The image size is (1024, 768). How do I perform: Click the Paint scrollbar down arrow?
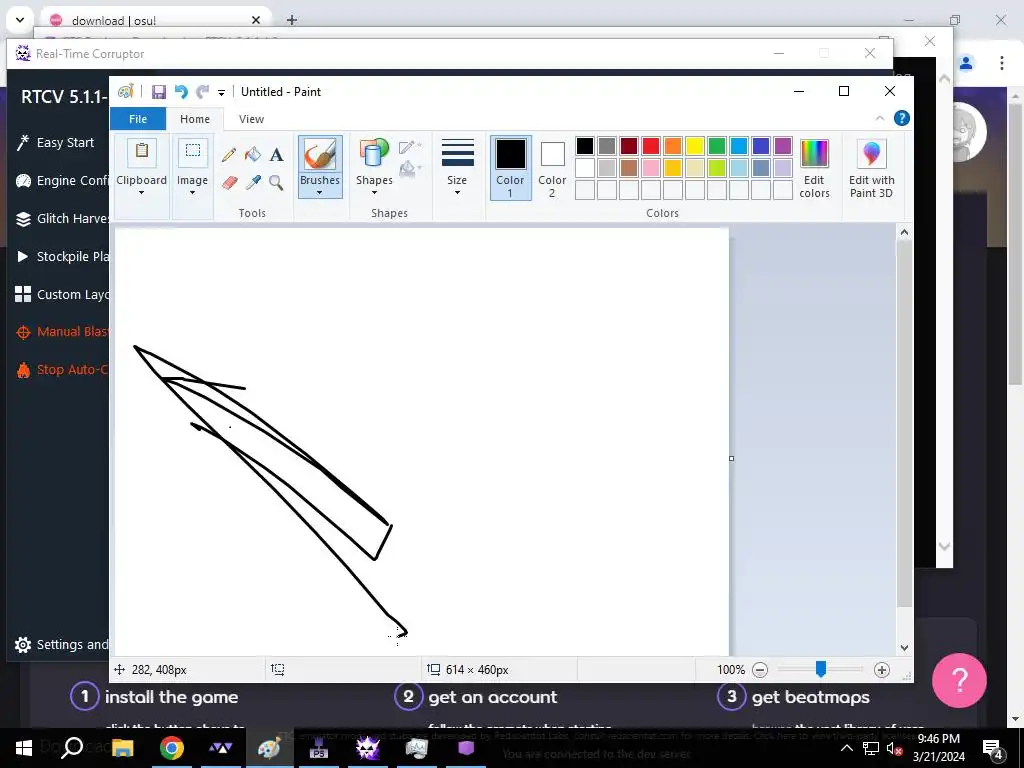coord(904,648)
